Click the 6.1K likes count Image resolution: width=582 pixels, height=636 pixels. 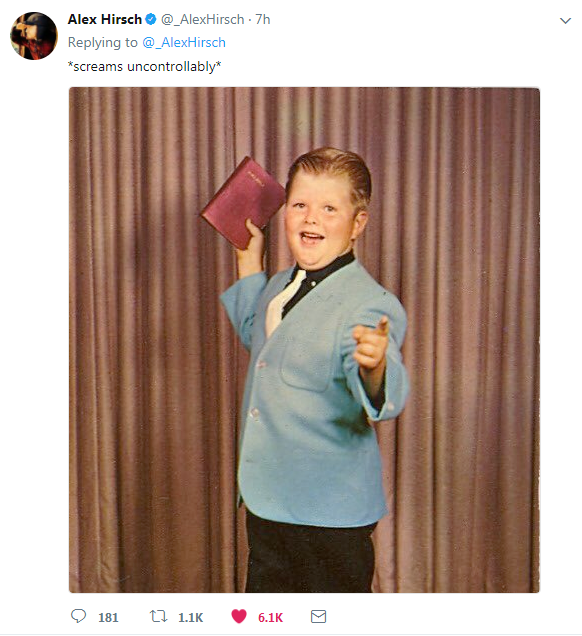coord(271,617)
